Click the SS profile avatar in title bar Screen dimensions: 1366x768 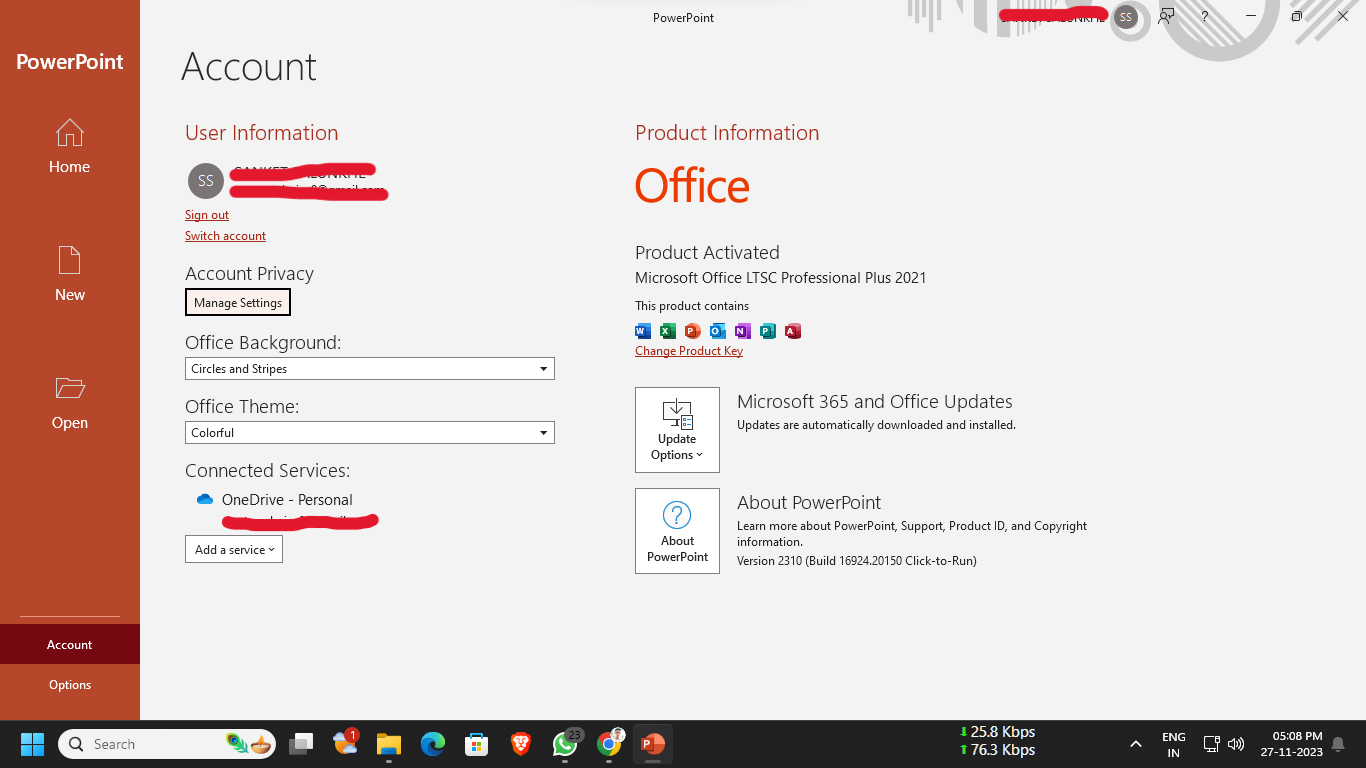pos(1126,17)
